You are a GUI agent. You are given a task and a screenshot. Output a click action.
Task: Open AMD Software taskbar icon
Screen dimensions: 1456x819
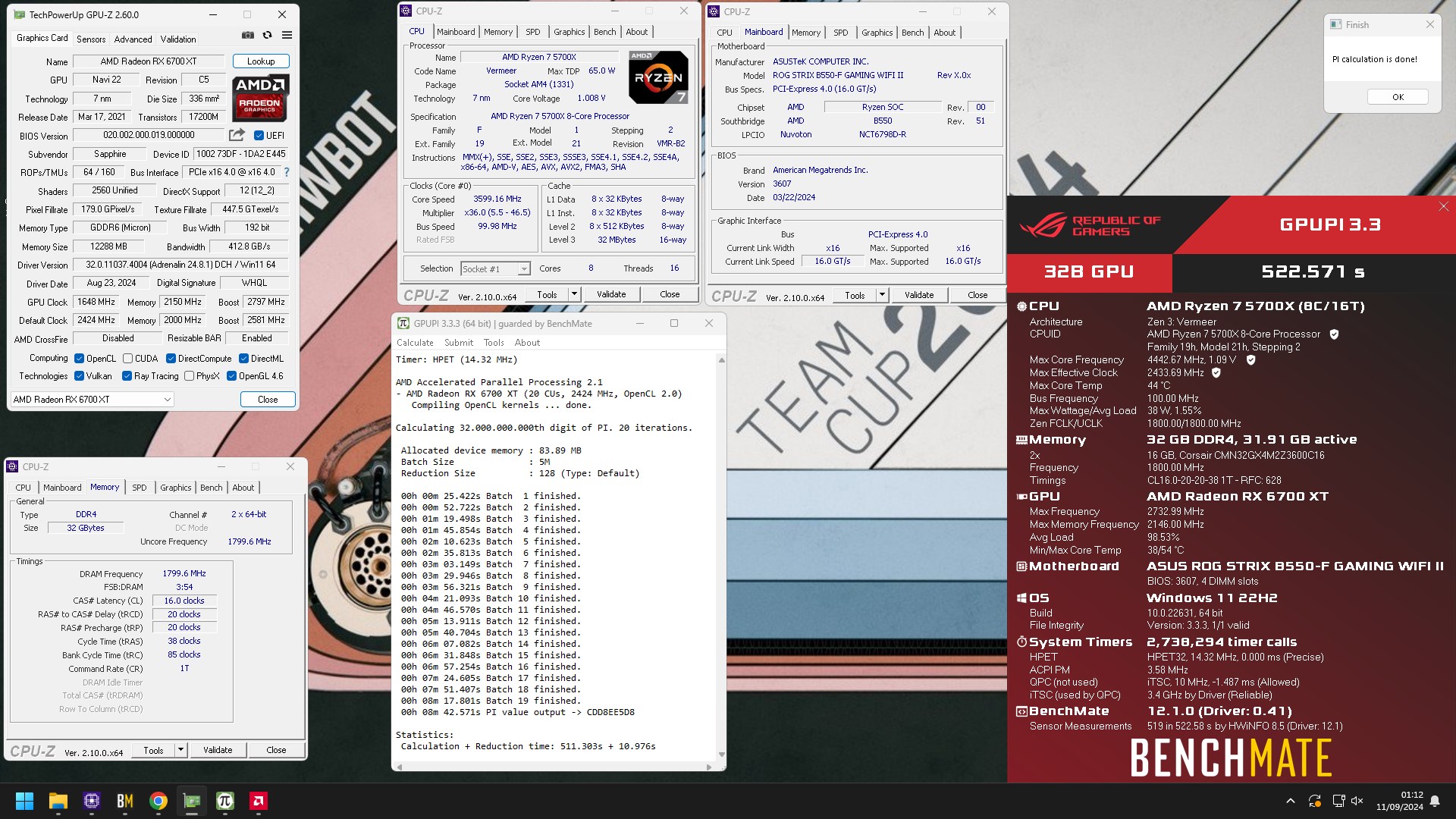(259, 801)
